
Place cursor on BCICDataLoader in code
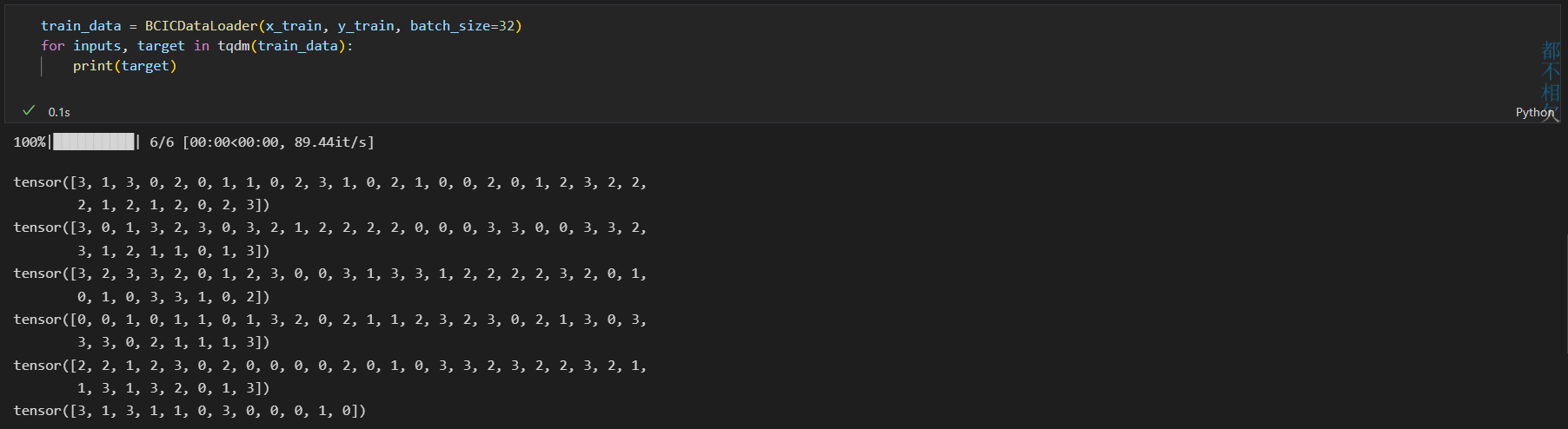pos(201,26)
